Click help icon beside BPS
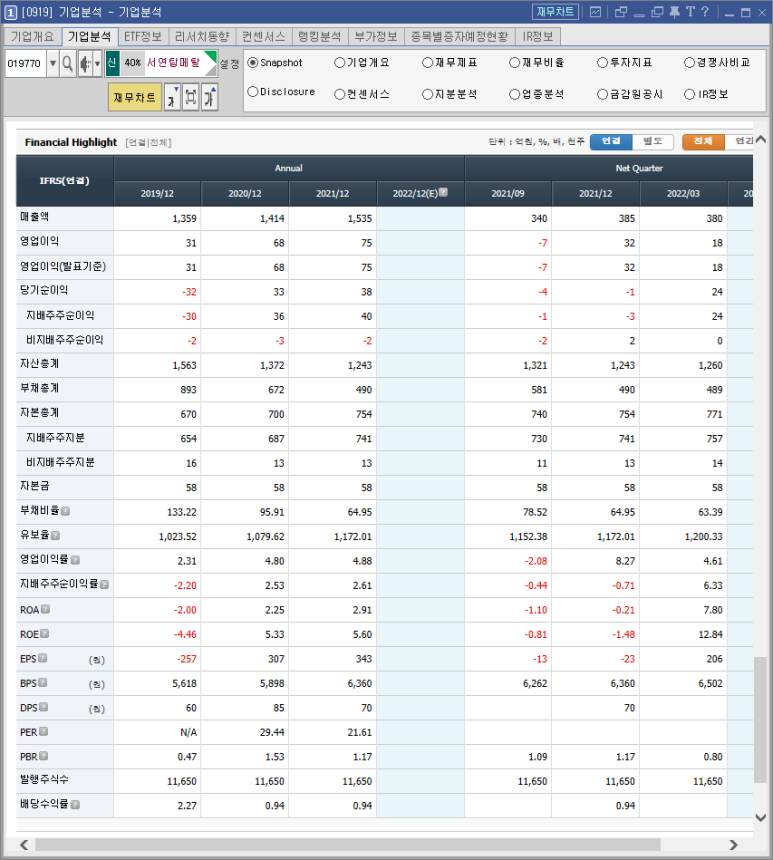This screenshot has height=860, width=773. [x=43, y=682]
